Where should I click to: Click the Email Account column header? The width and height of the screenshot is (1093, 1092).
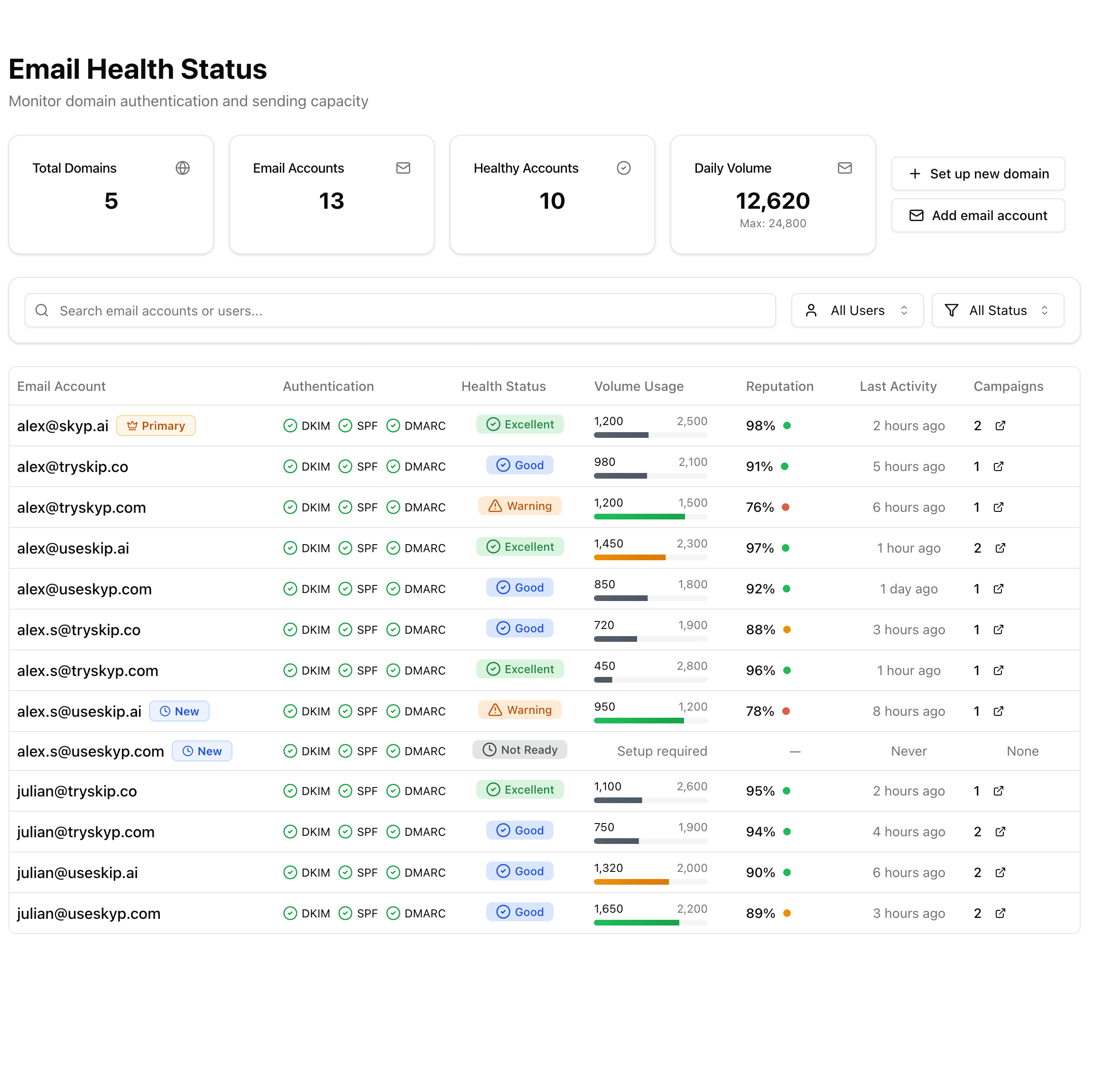[x=61, y=386]
